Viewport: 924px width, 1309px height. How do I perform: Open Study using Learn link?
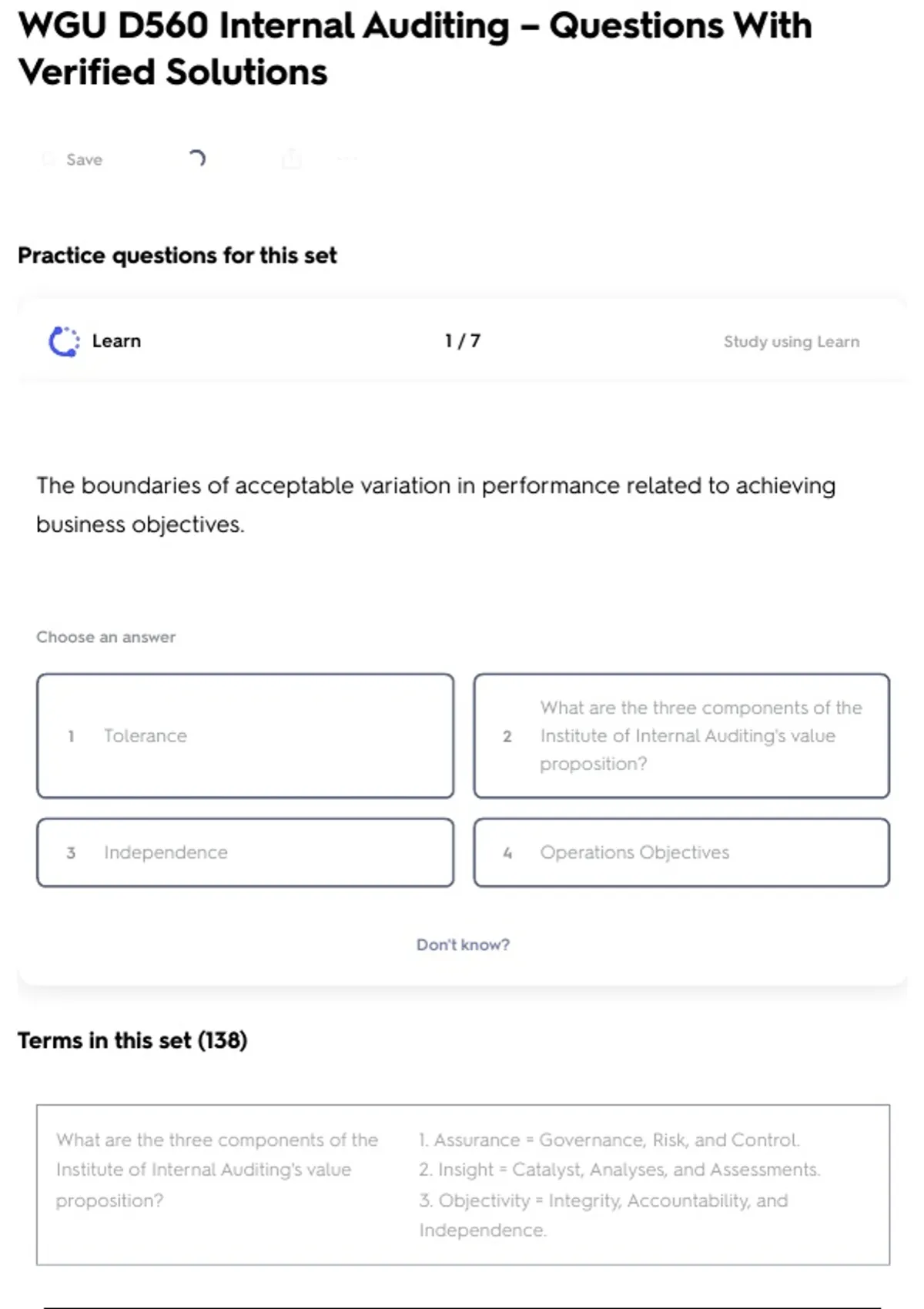[x=791, y=342]
